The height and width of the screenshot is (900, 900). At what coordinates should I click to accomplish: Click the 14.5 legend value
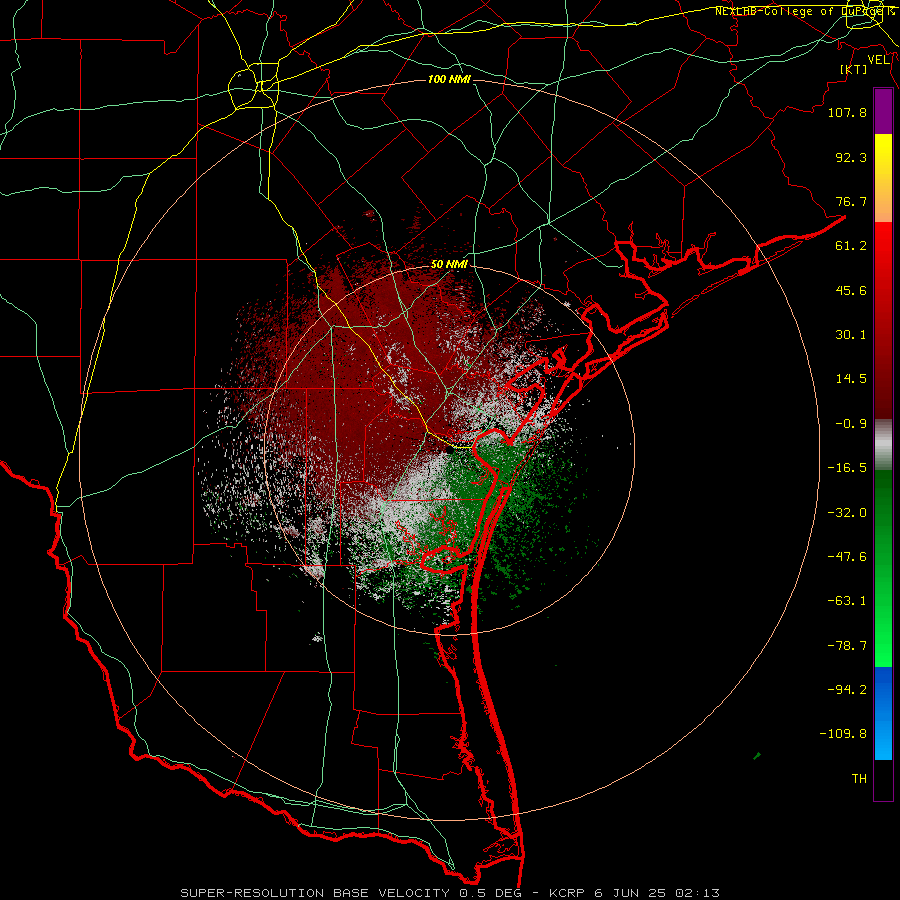pos(851,379)
